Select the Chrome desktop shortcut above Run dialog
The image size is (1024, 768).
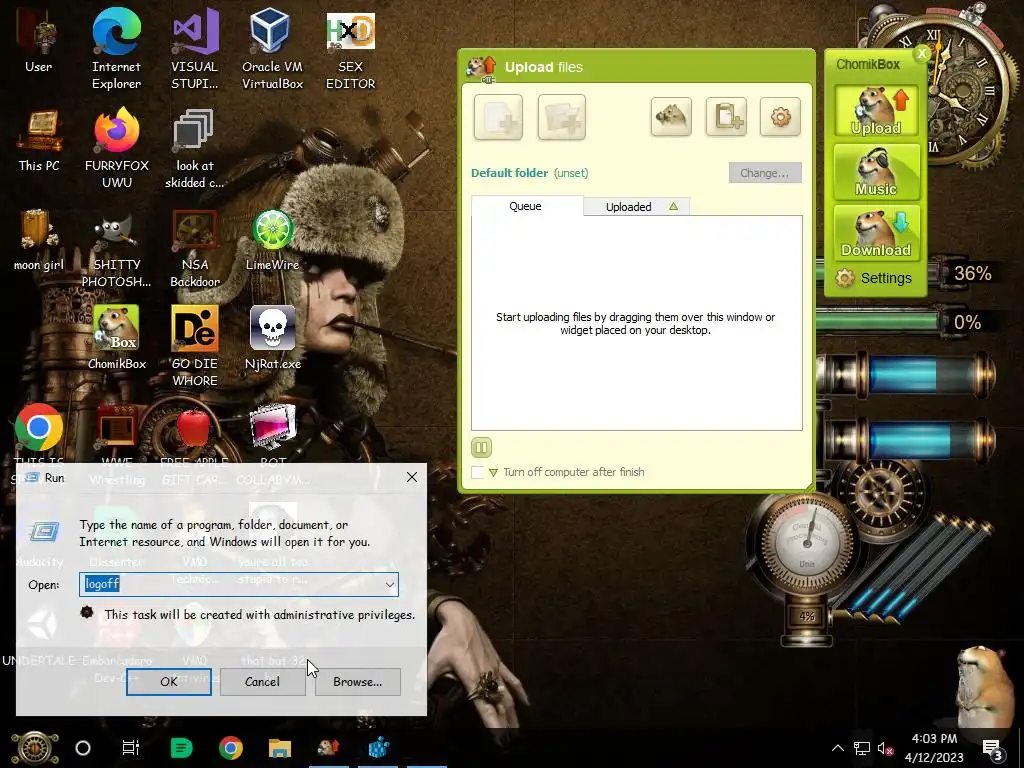pyautogui.click(x=39, y=428)
